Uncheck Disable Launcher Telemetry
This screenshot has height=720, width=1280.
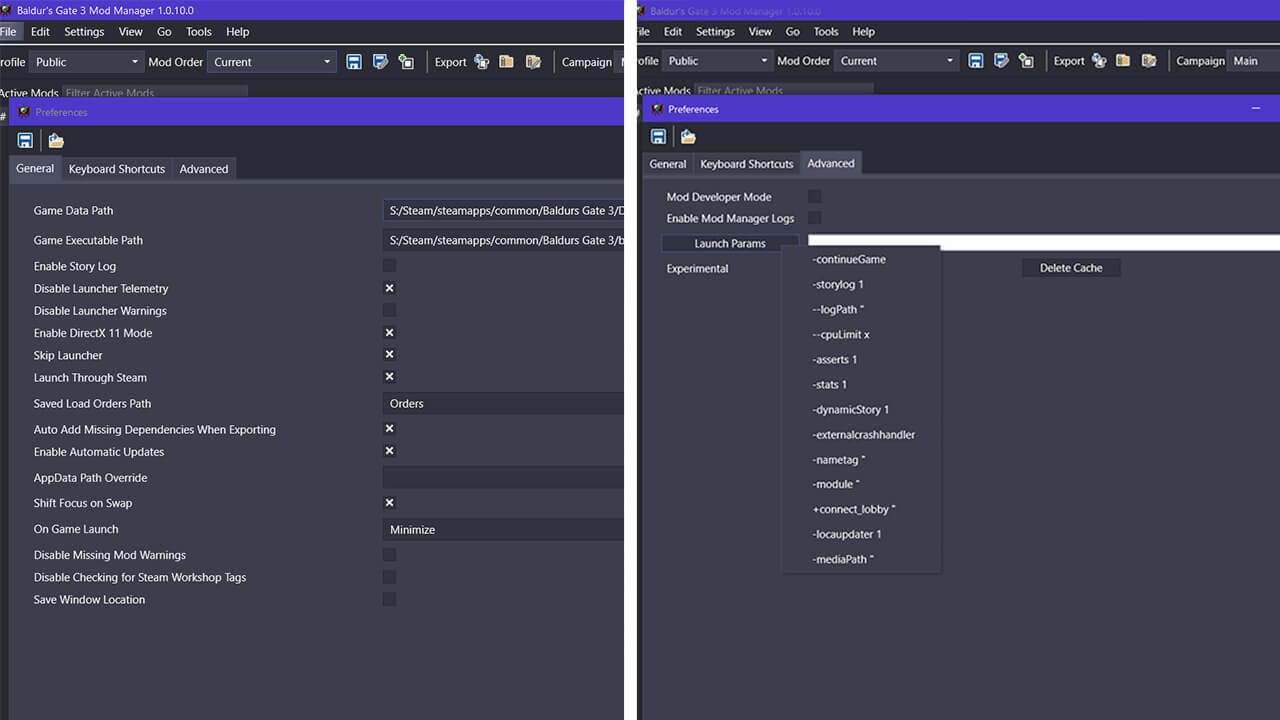click(389, 288)
